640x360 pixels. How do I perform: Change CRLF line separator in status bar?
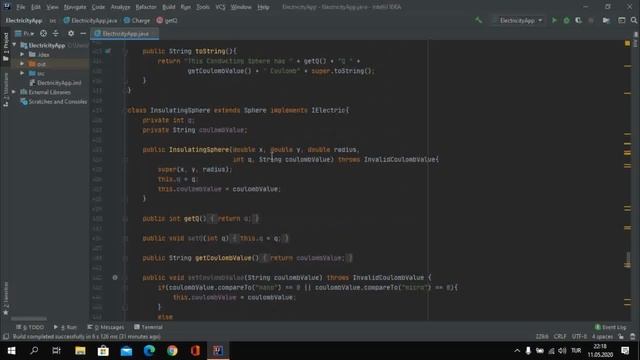[x=560, y=337]
